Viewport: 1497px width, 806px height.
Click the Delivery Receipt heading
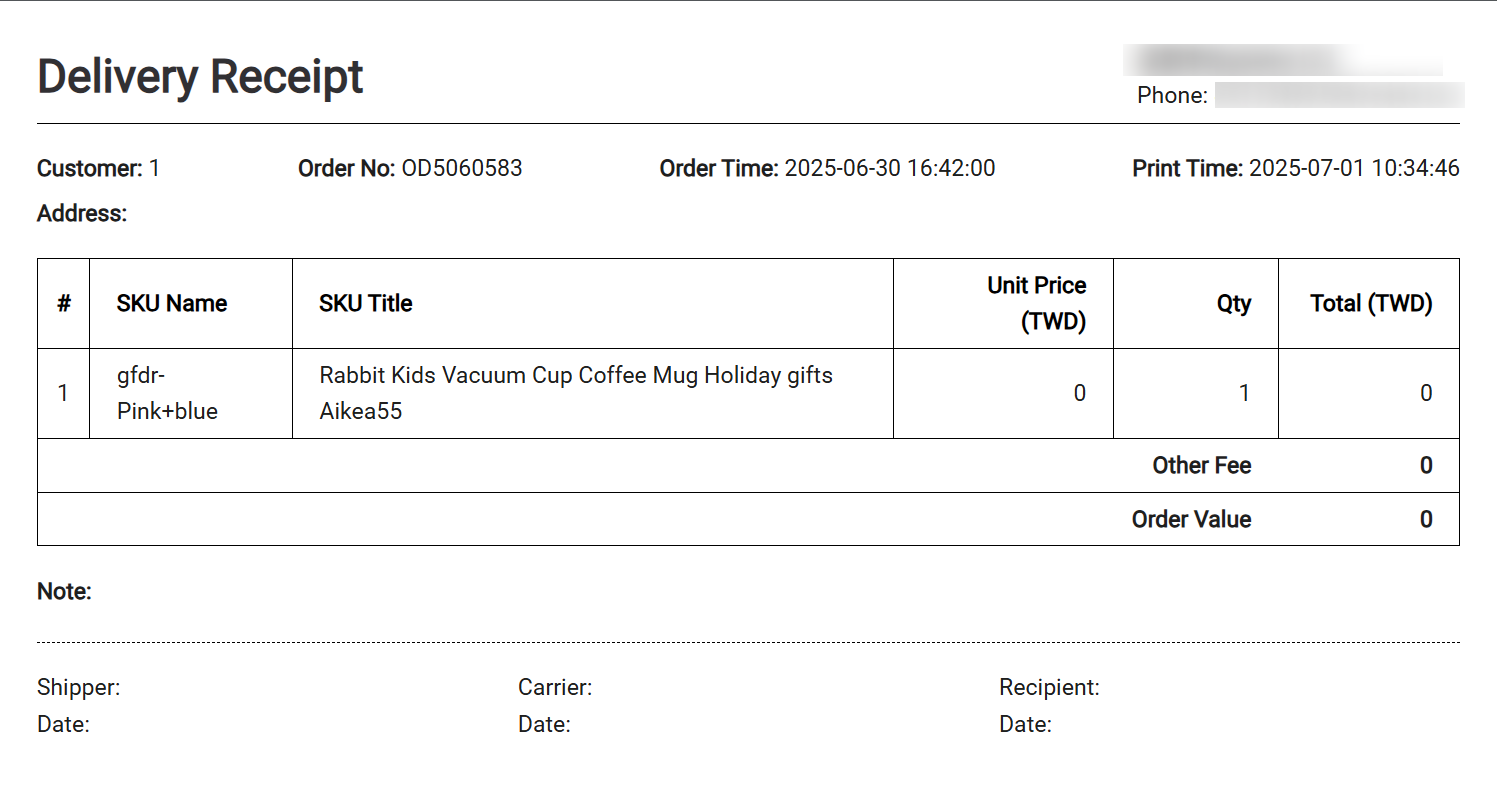[x=200, y=77]
